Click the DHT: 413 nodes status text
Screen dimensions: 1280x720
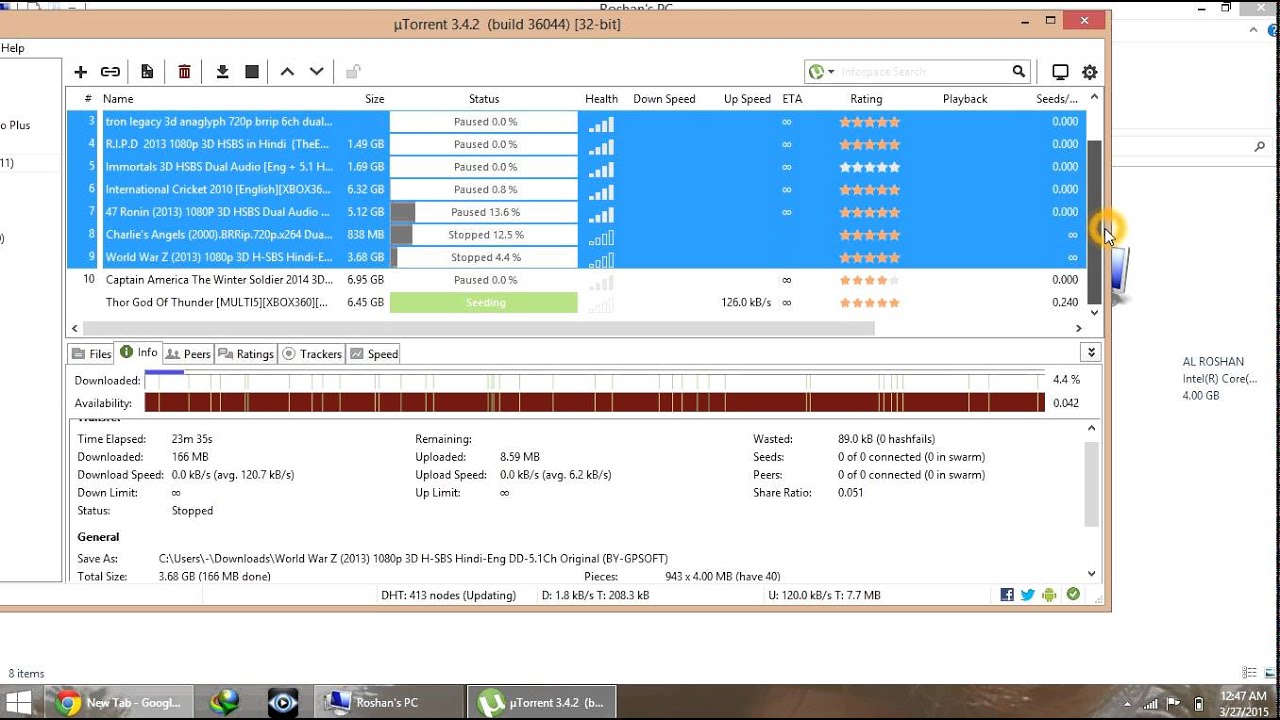(448, 595)
